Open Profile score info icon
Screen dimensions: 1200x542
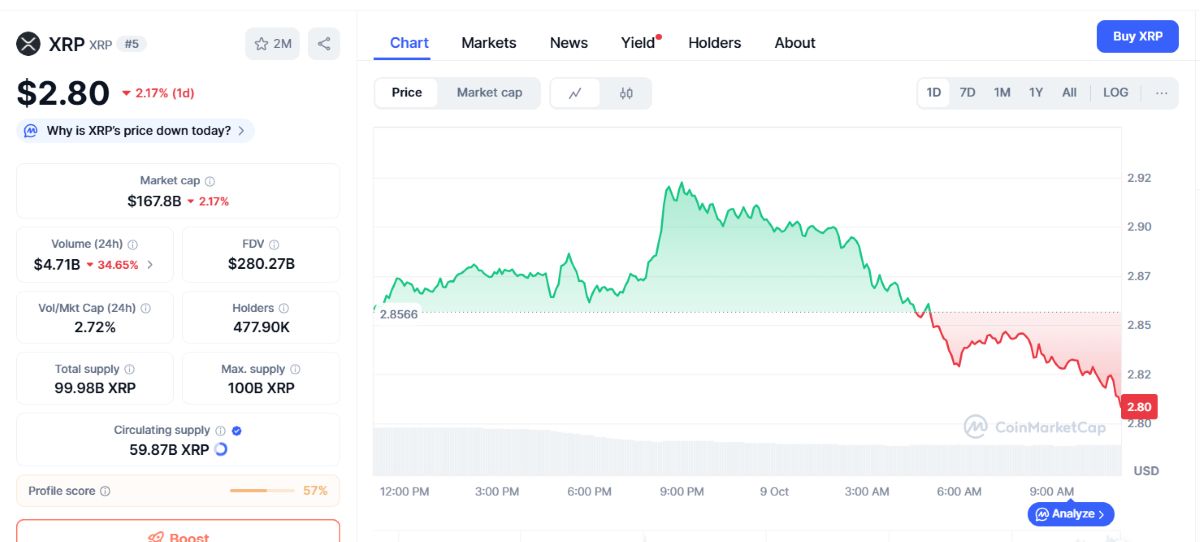(x=105, y=491)
